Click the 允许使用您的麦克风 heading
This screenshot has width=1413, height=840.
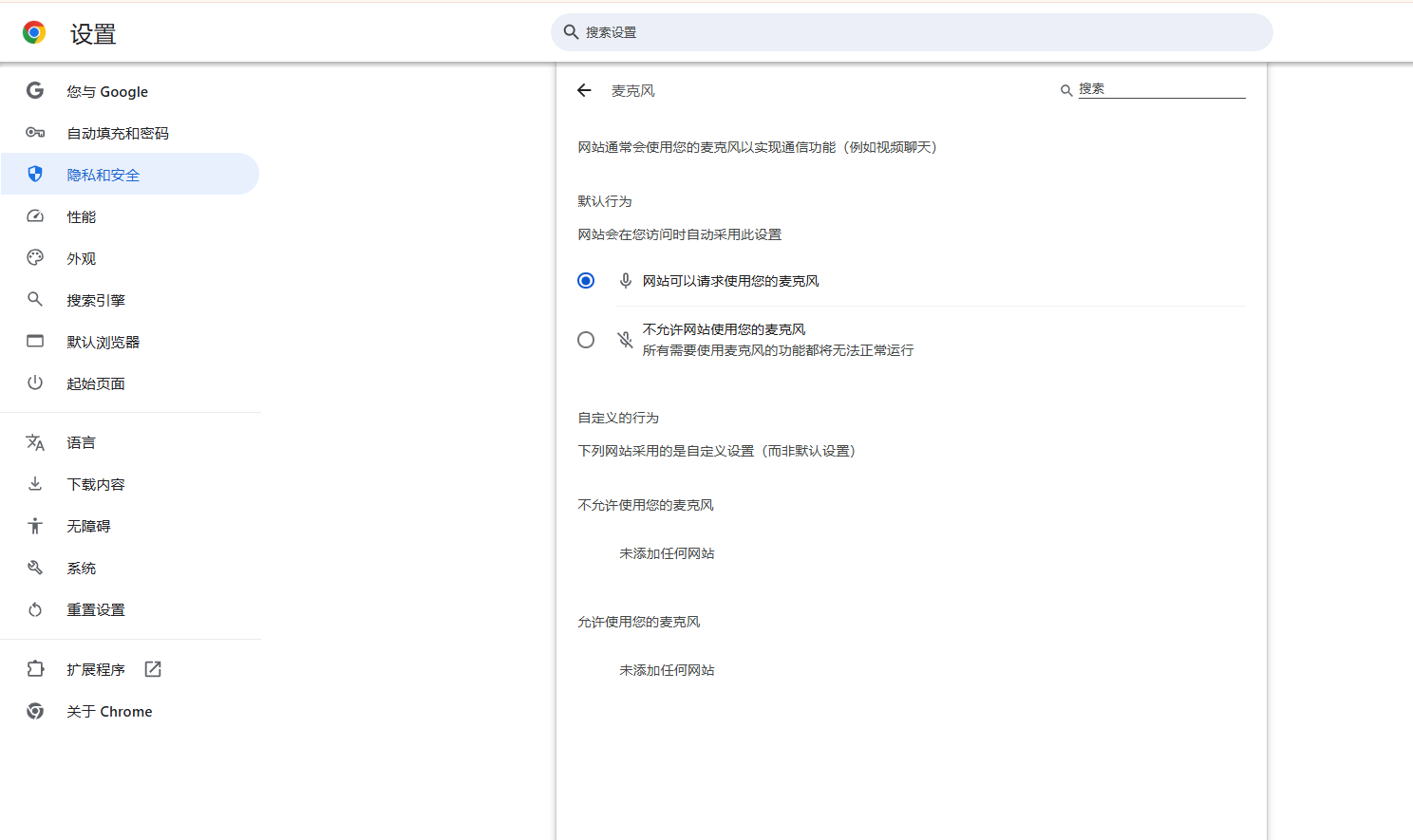click(639, 622)
